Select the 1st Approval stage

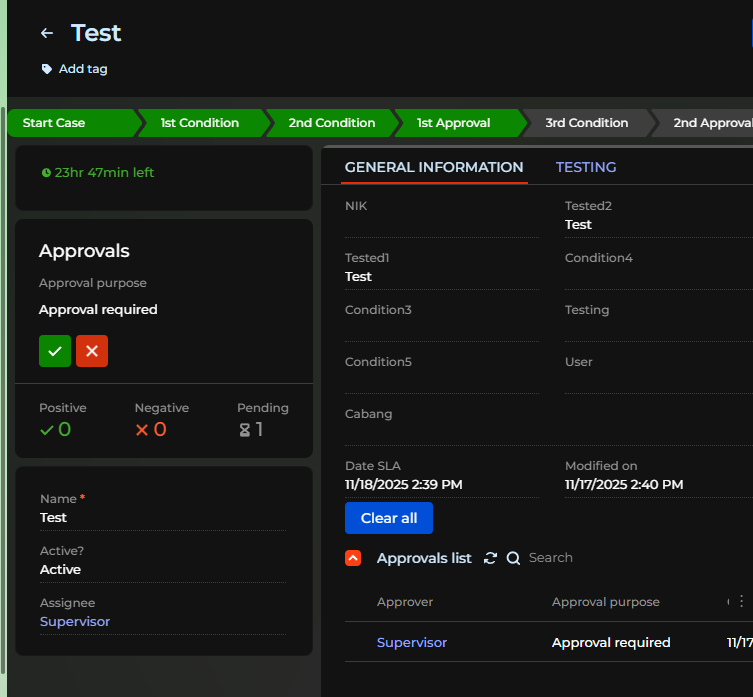[x=454, y=123]
